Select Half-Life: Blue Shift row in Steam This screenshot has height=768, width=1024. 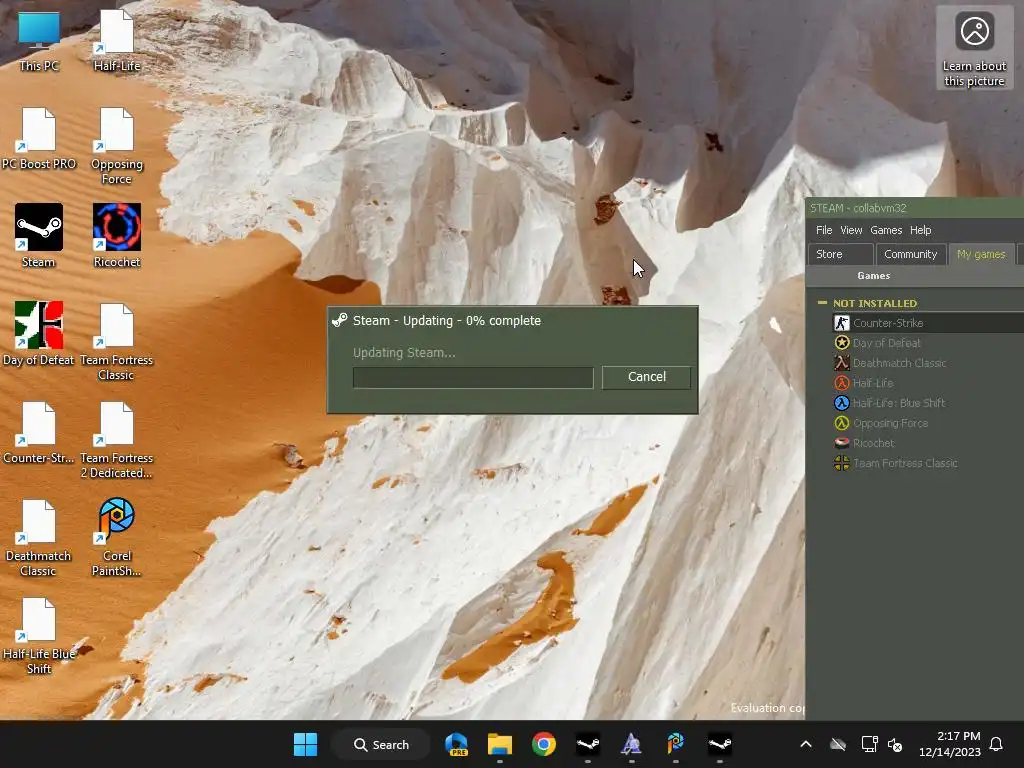click(x=929, y=403)
